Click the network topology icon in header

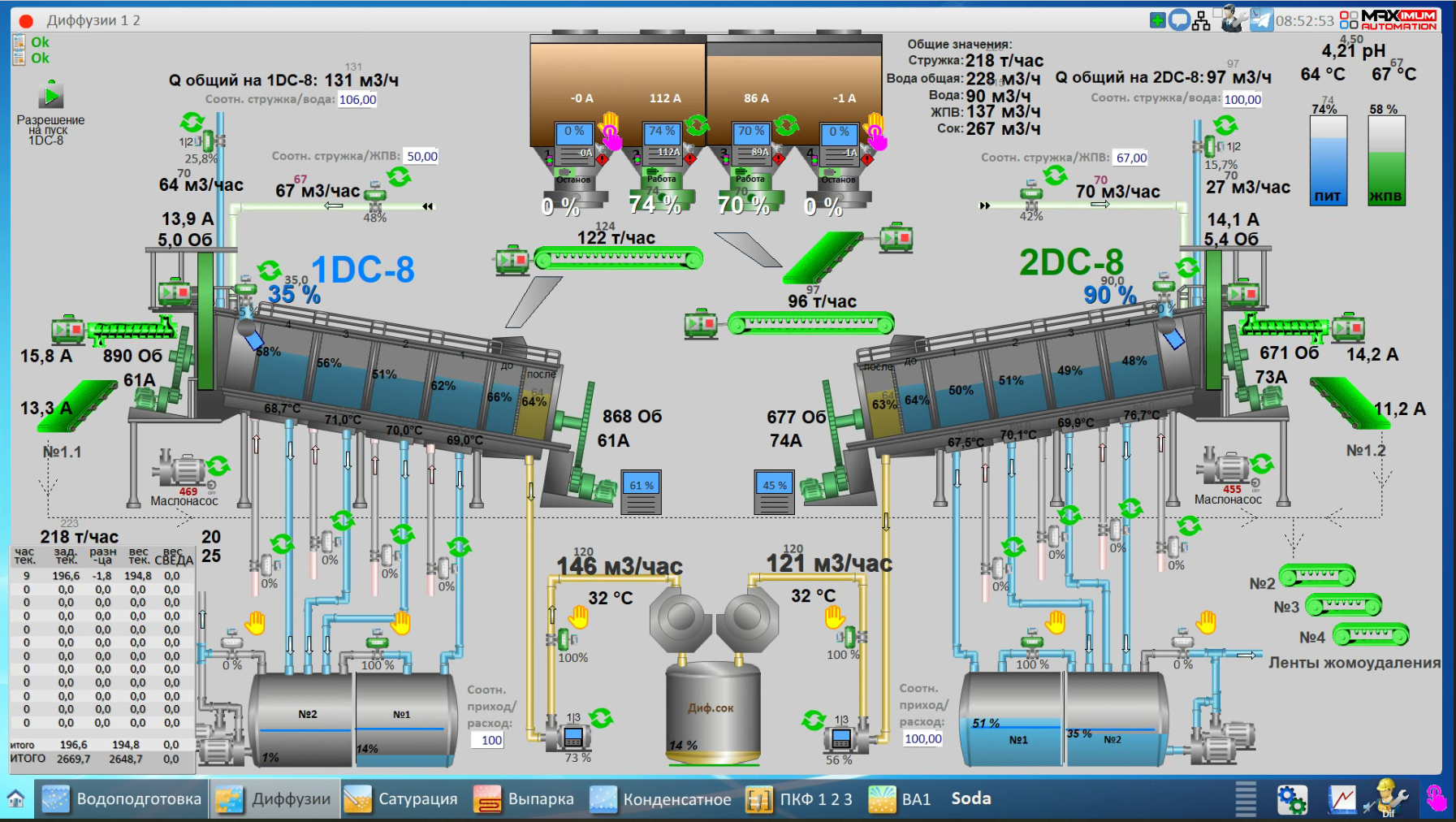1202,20
